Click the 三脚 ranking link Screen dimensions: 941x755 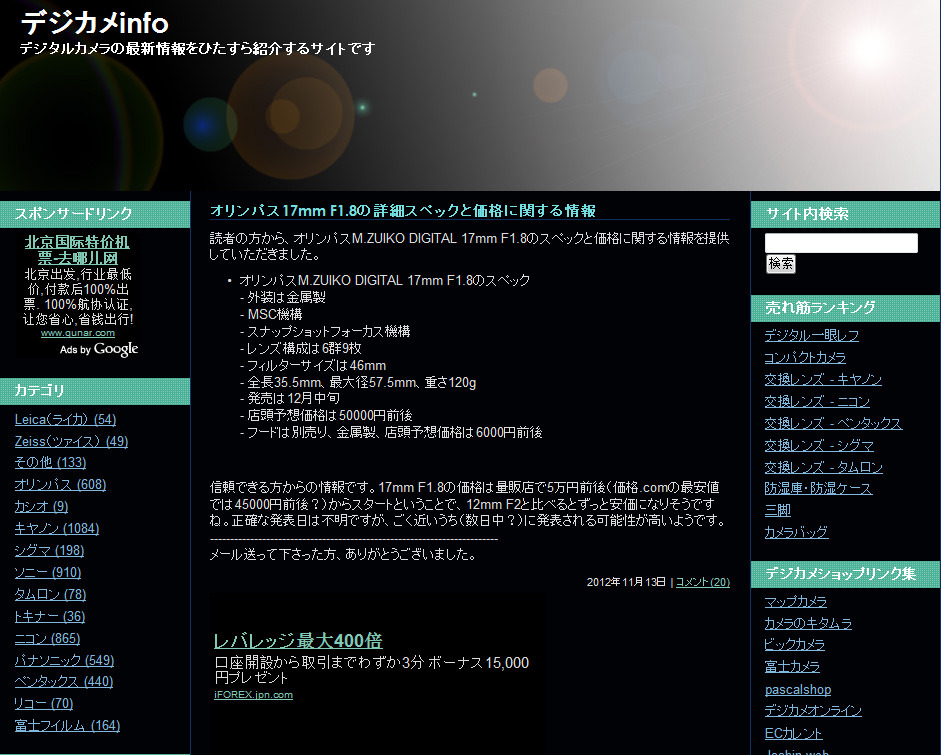778,510
